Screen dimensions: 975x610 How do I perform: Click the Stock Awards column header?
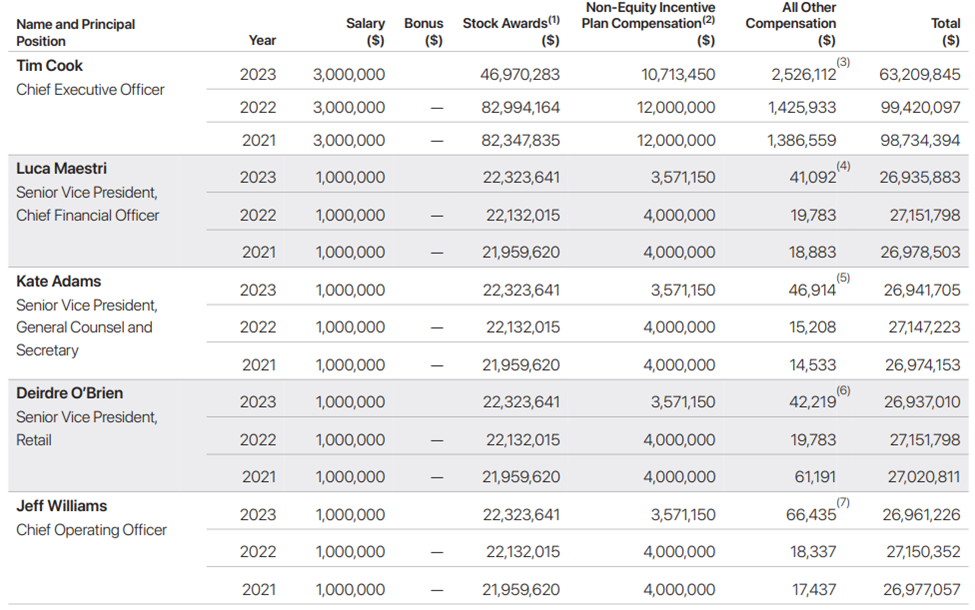[511, 32]
